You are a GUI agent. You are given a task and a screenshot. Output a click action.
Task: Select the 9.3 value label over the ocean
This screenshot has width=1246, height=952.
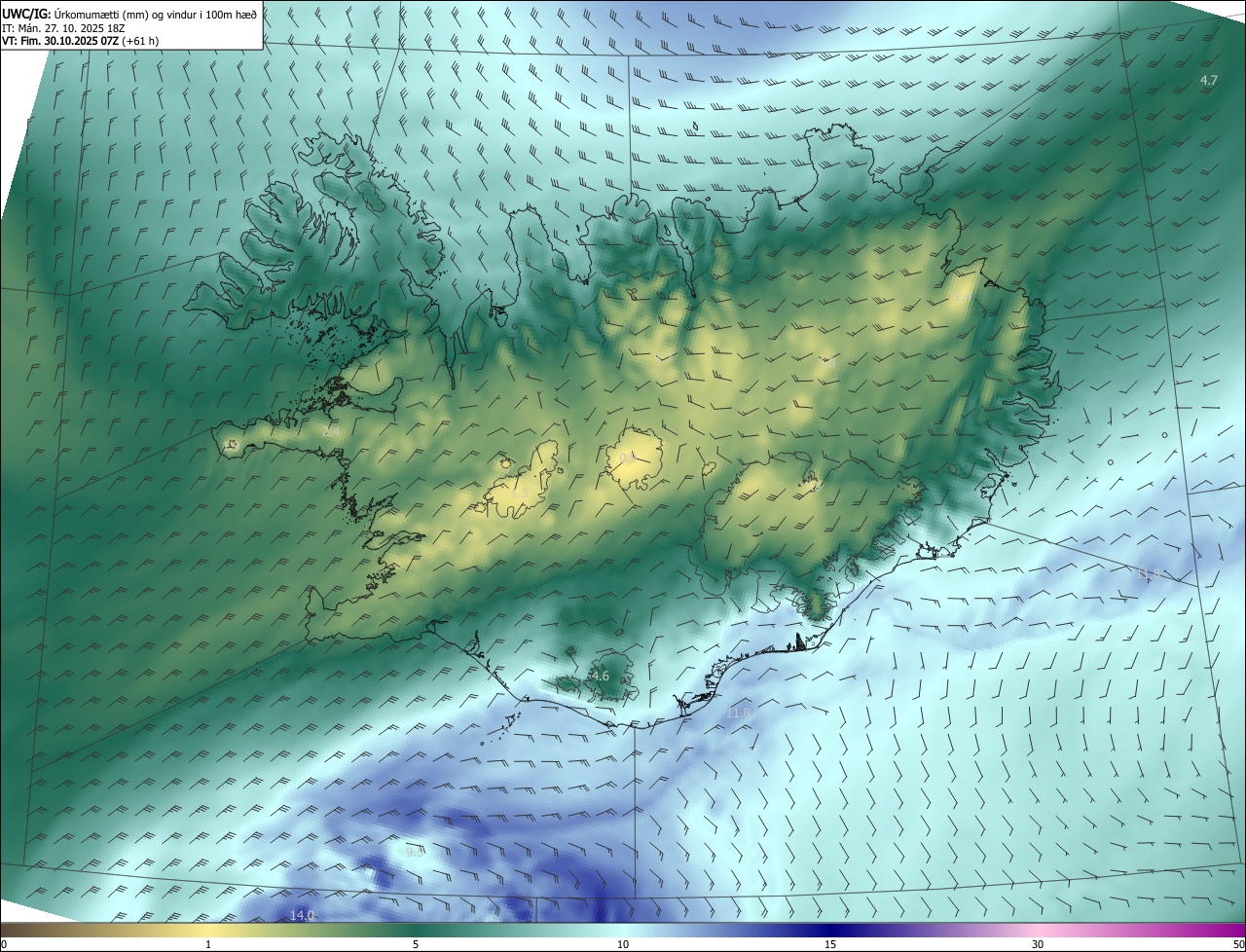coord(414,851)
